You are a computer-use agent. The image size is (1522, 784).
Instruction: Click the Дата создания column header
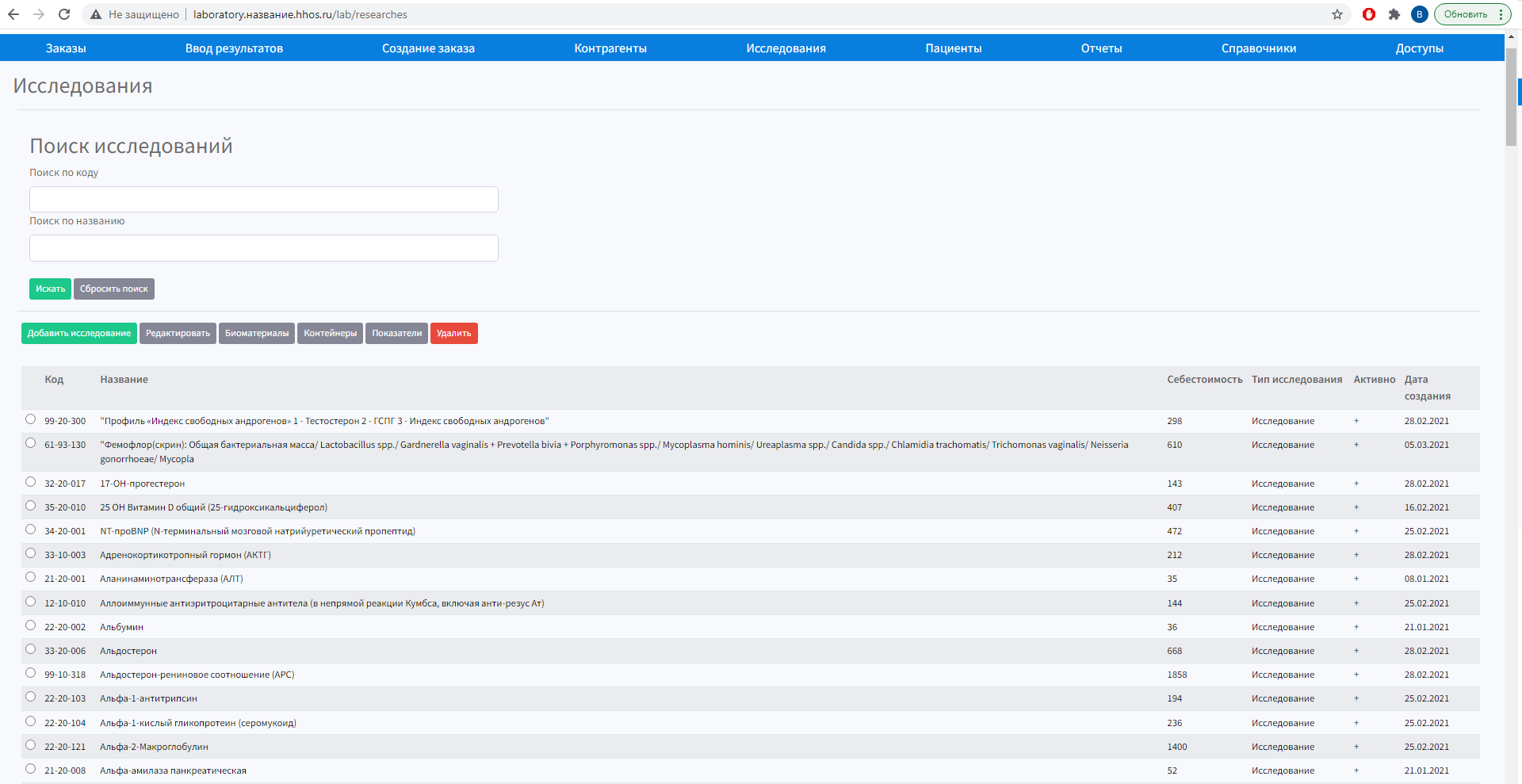pyautogui.click(x=1428, y=388)
